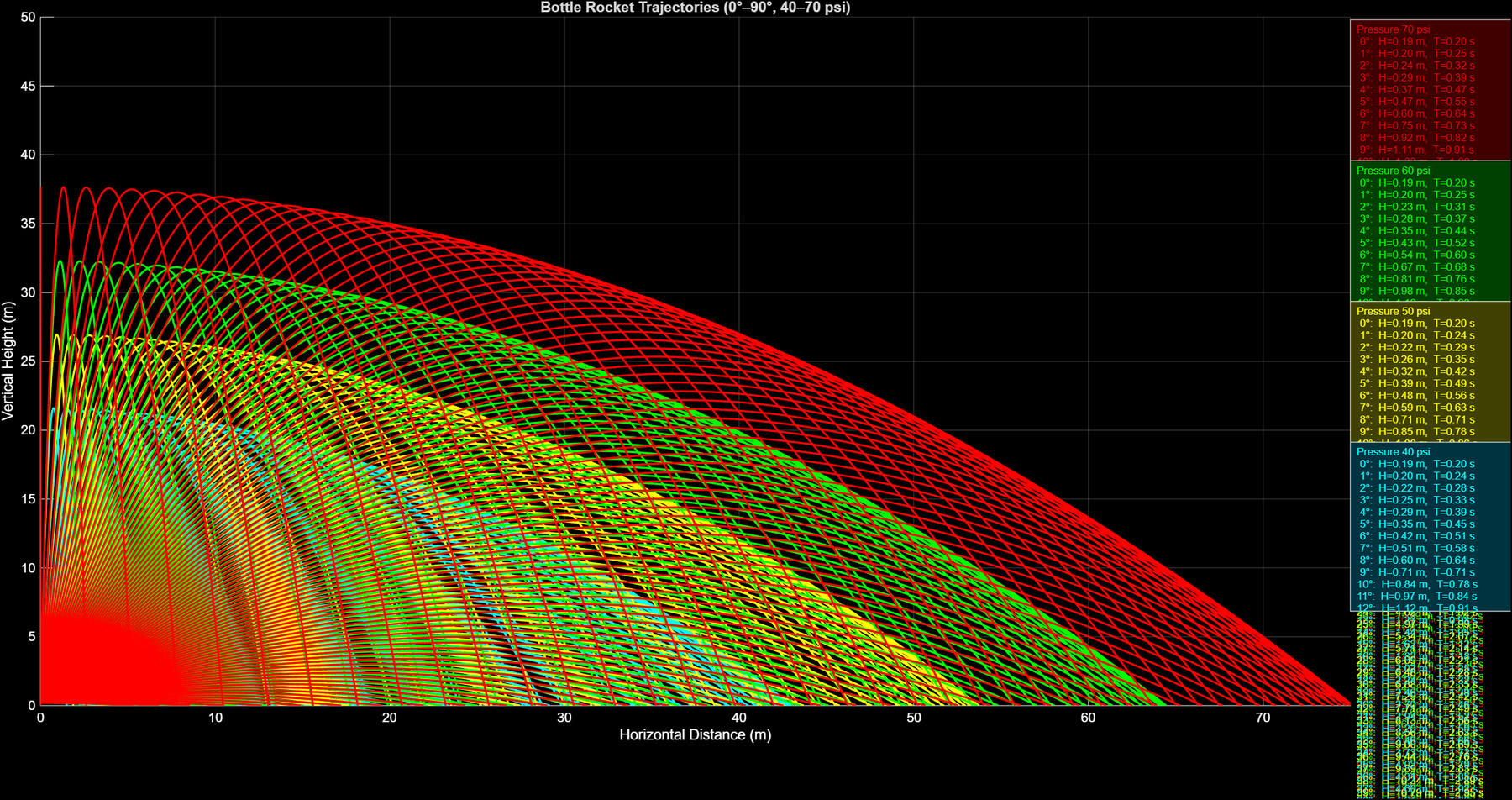Select the 40 psi row '7°: H=0.51 m, T=0.58 s'
The height and width of the screenshot is (800, 1512).
coord(1417,548)
